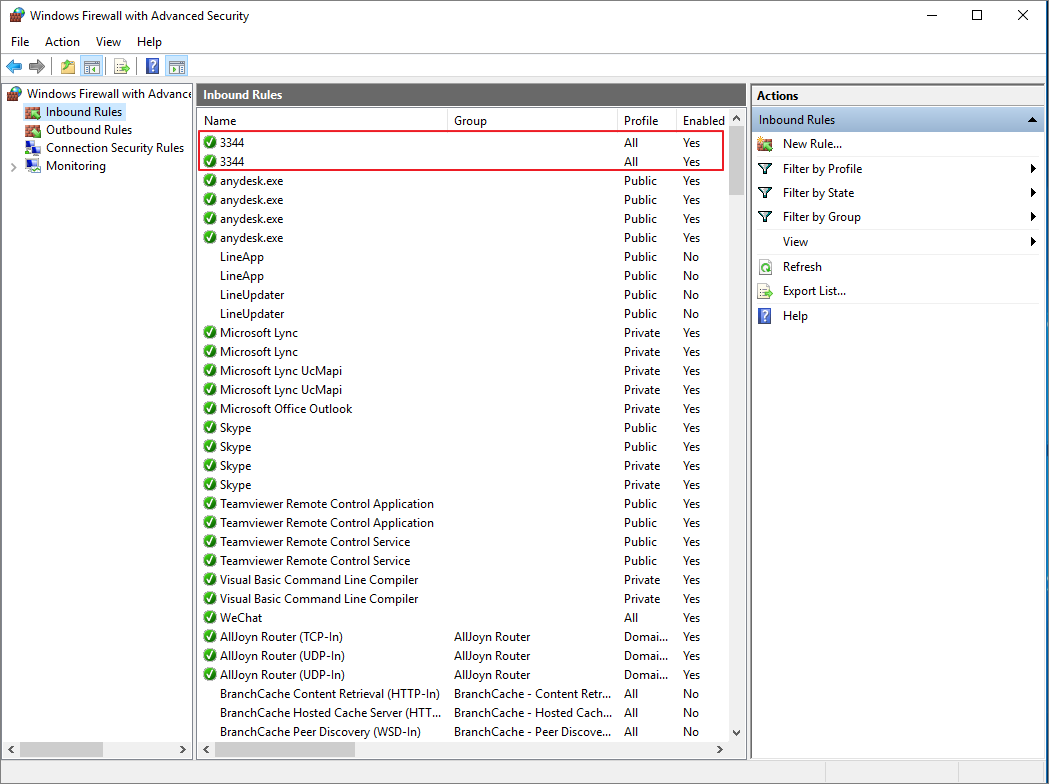
Task: Click the rules list vertical scrollbar thumb
Action: (737, 161)
